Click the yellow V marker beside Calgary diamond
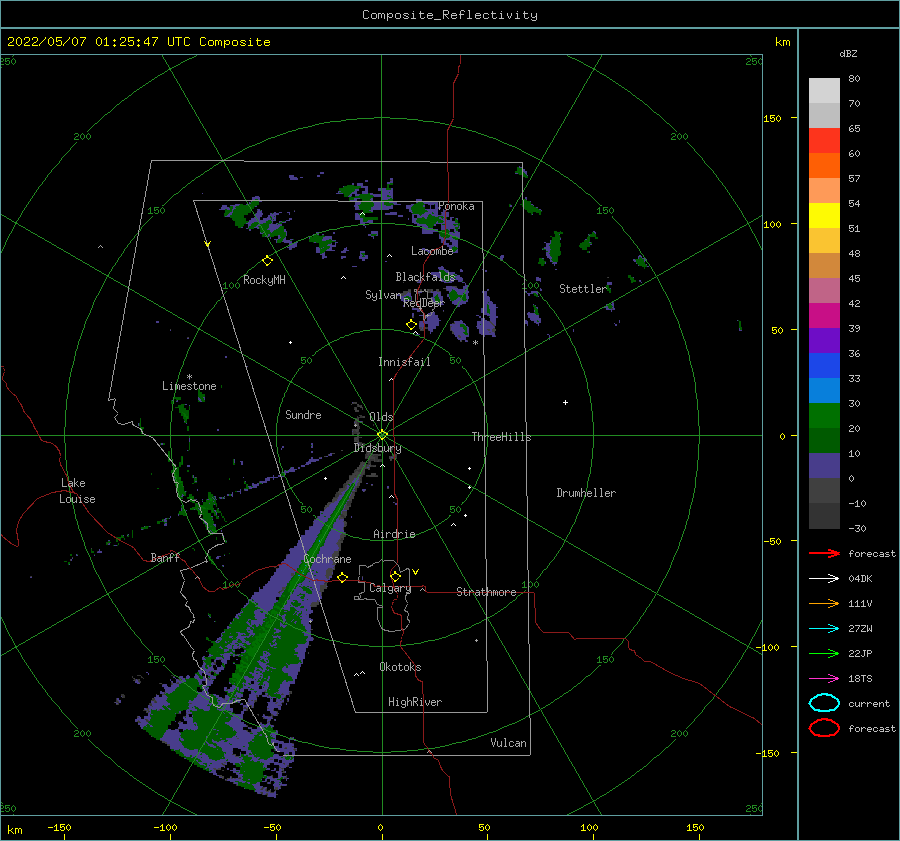Image resolution: width=900 pixels, height=841 pixels. click(416, 572)
